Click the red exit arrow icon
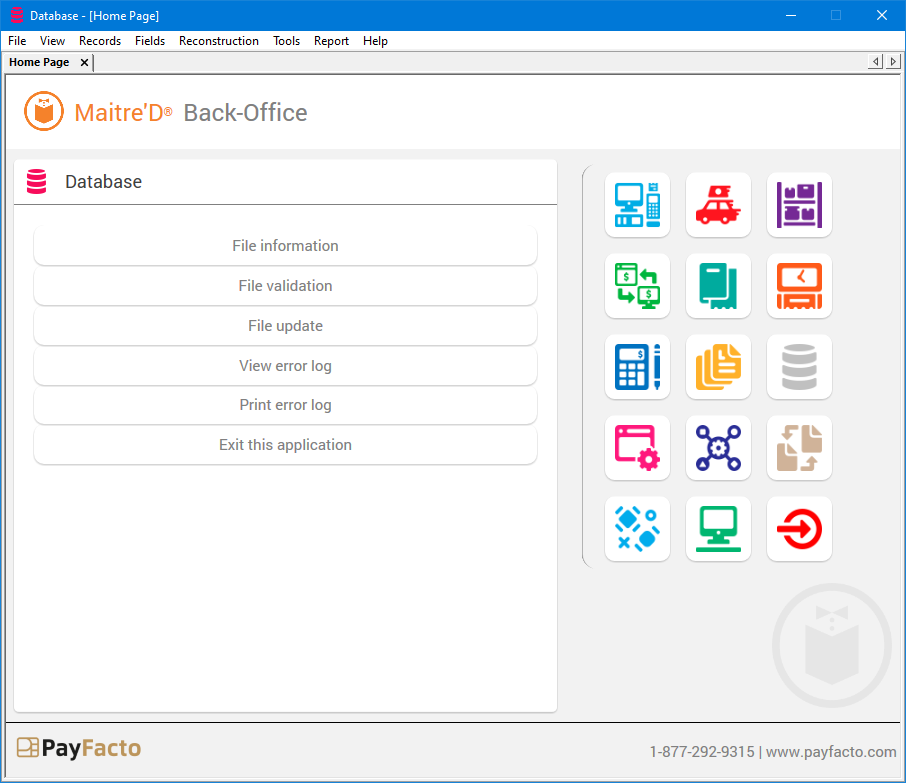The image size is (906, 783). point(799,529)
